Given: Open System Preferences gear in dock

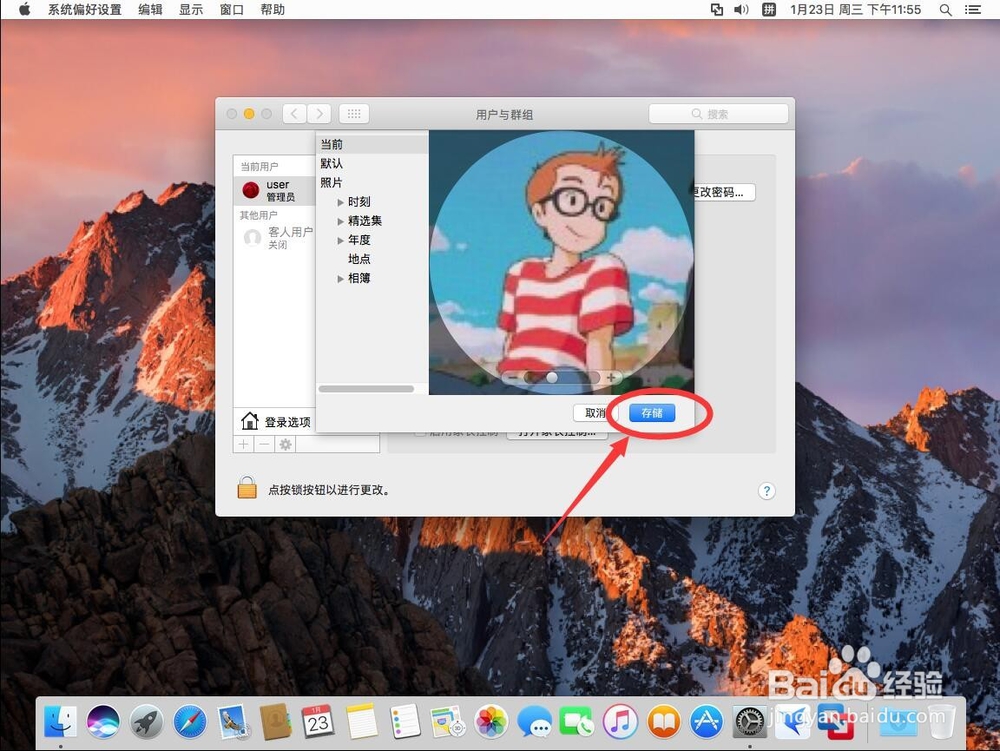Looking at the screenshot, I should tap(749, 722).
